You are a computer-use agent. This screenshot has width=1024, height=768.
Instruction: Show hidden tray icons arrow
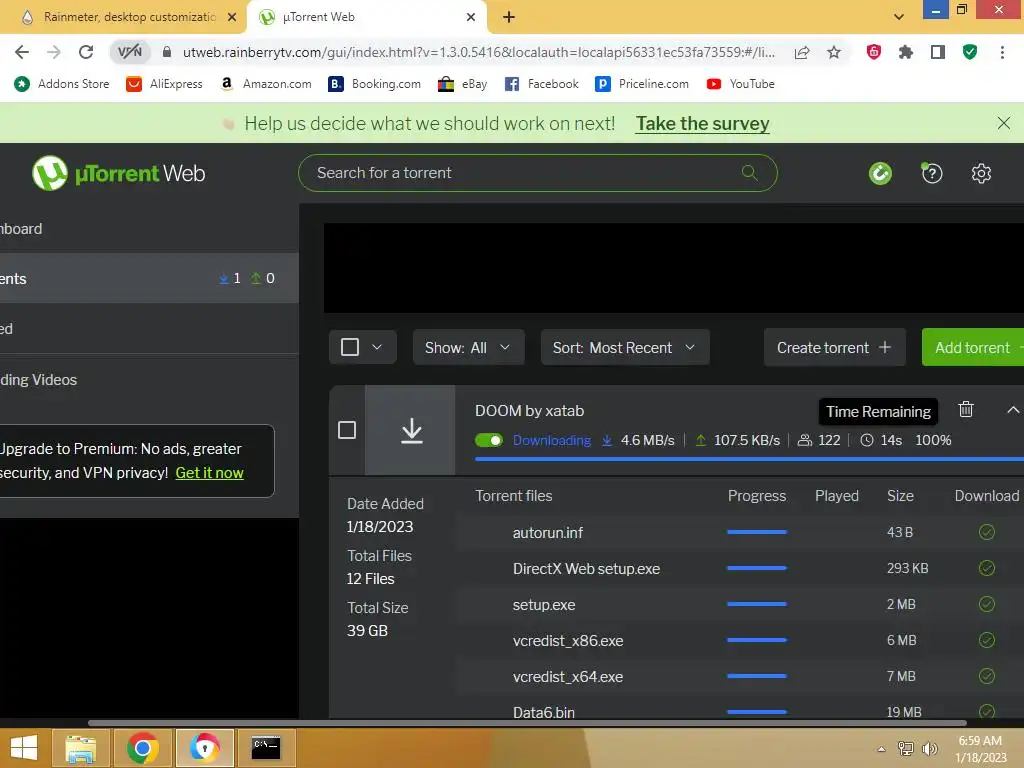point(881,749)
